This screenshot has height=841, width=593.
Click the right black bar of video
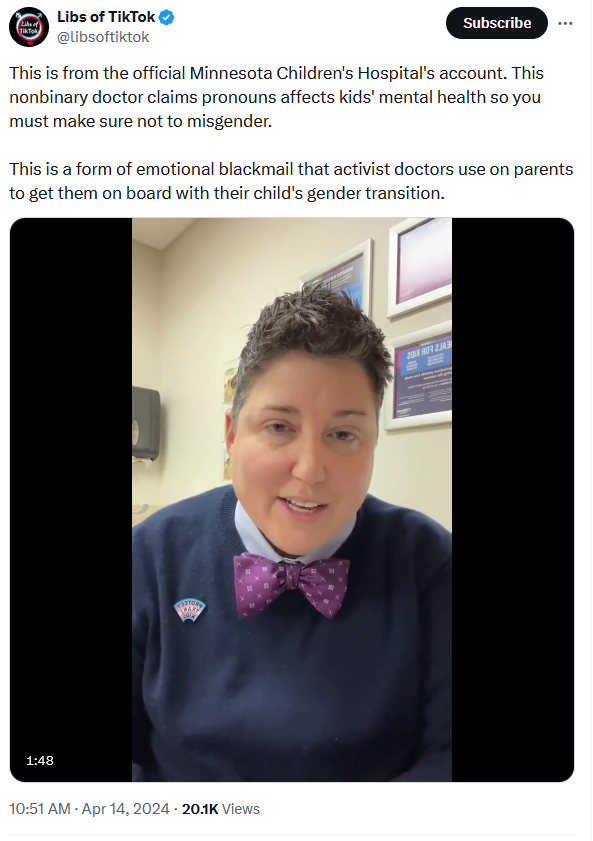(513, 499)
